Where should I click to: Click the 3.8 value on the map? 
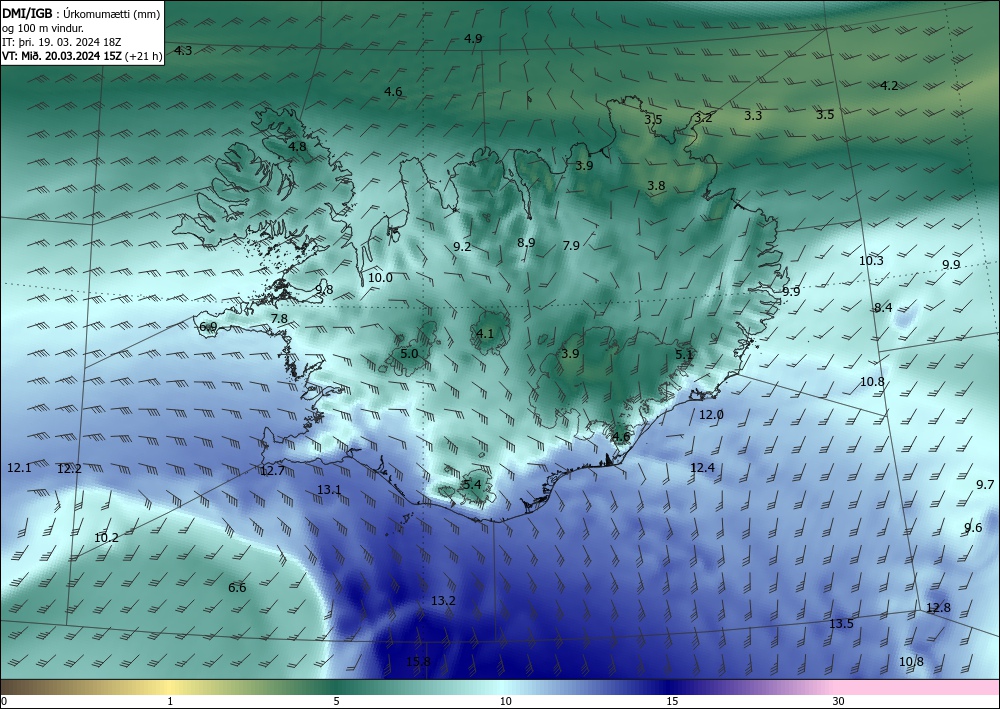[656, 186]
